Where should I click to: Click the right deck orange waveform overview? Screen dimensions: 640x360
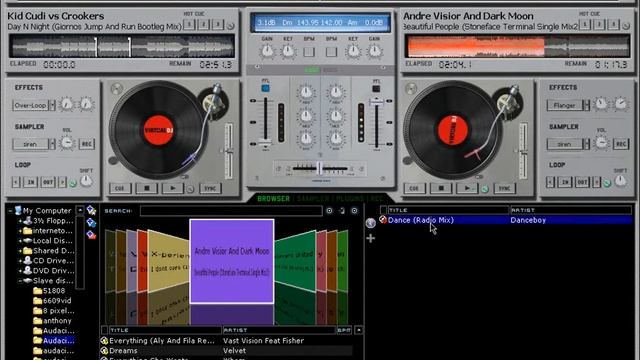pos(517,46)
